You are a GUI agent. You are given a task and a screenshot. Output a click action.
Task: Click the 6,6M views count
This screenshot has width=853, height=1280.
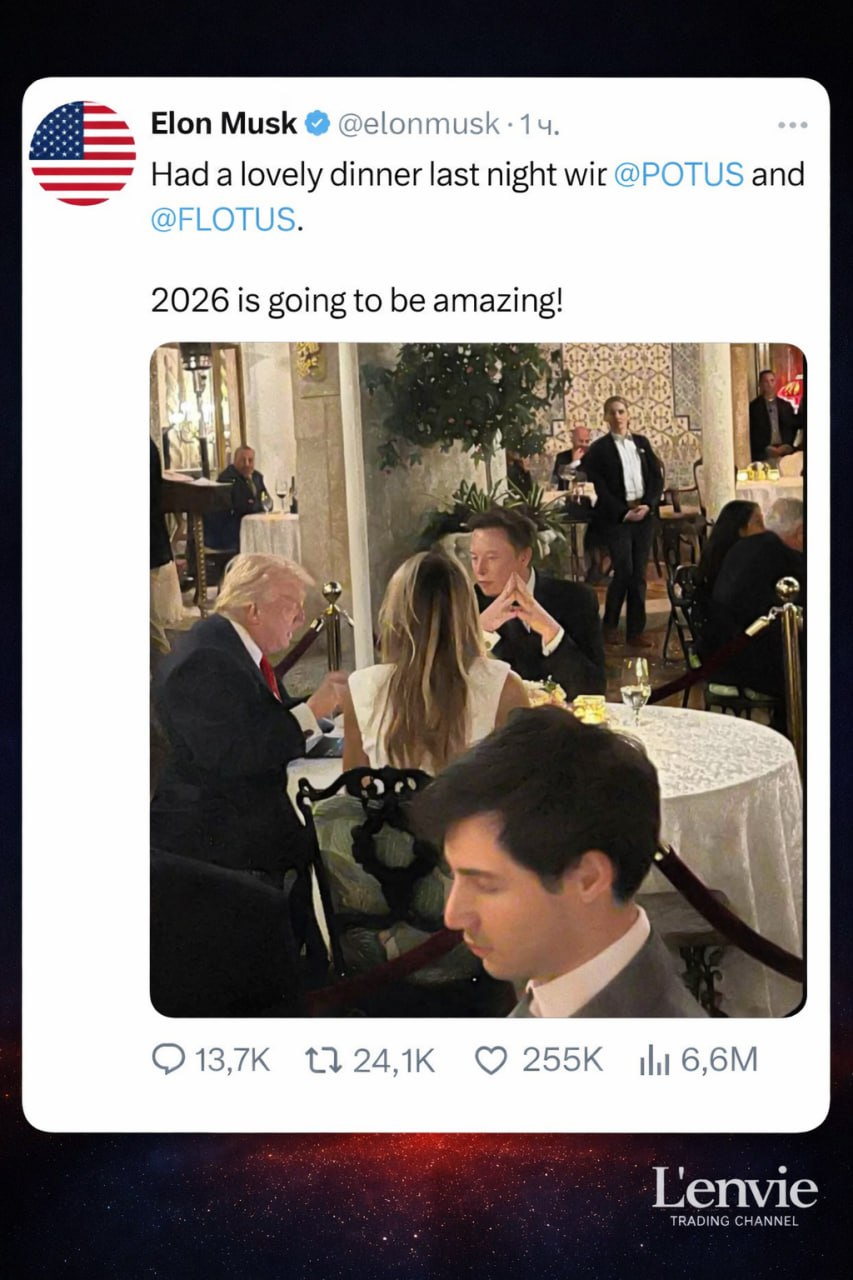click(717, 1059)
